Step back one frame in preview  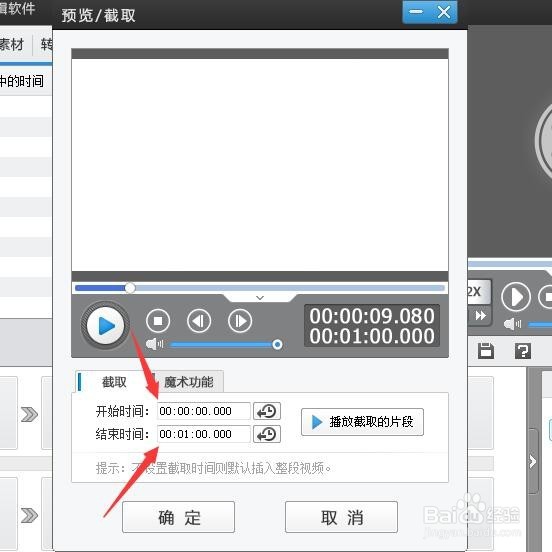(x=199, y=321)
